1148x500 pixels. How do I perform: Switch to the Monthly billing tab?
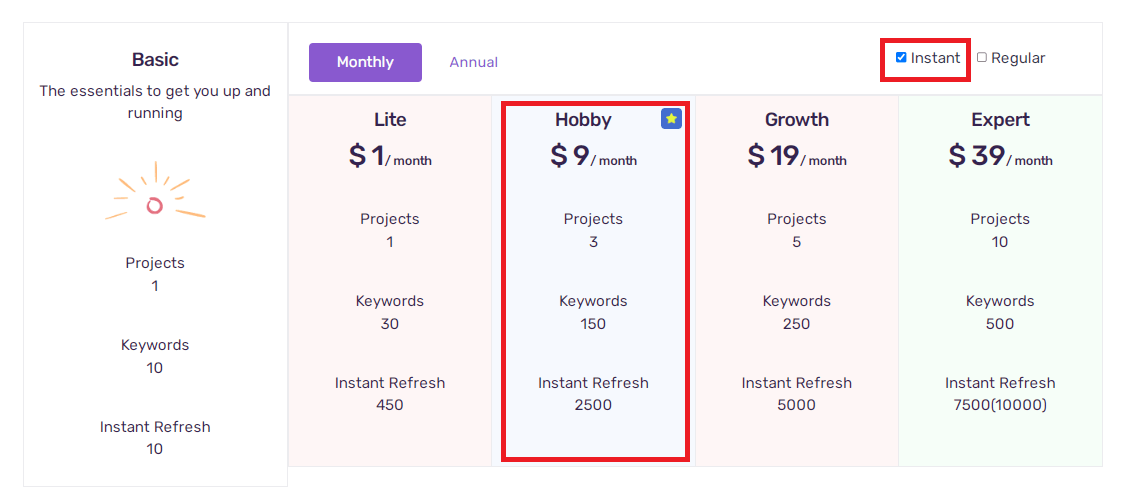[x=365, y=62]
